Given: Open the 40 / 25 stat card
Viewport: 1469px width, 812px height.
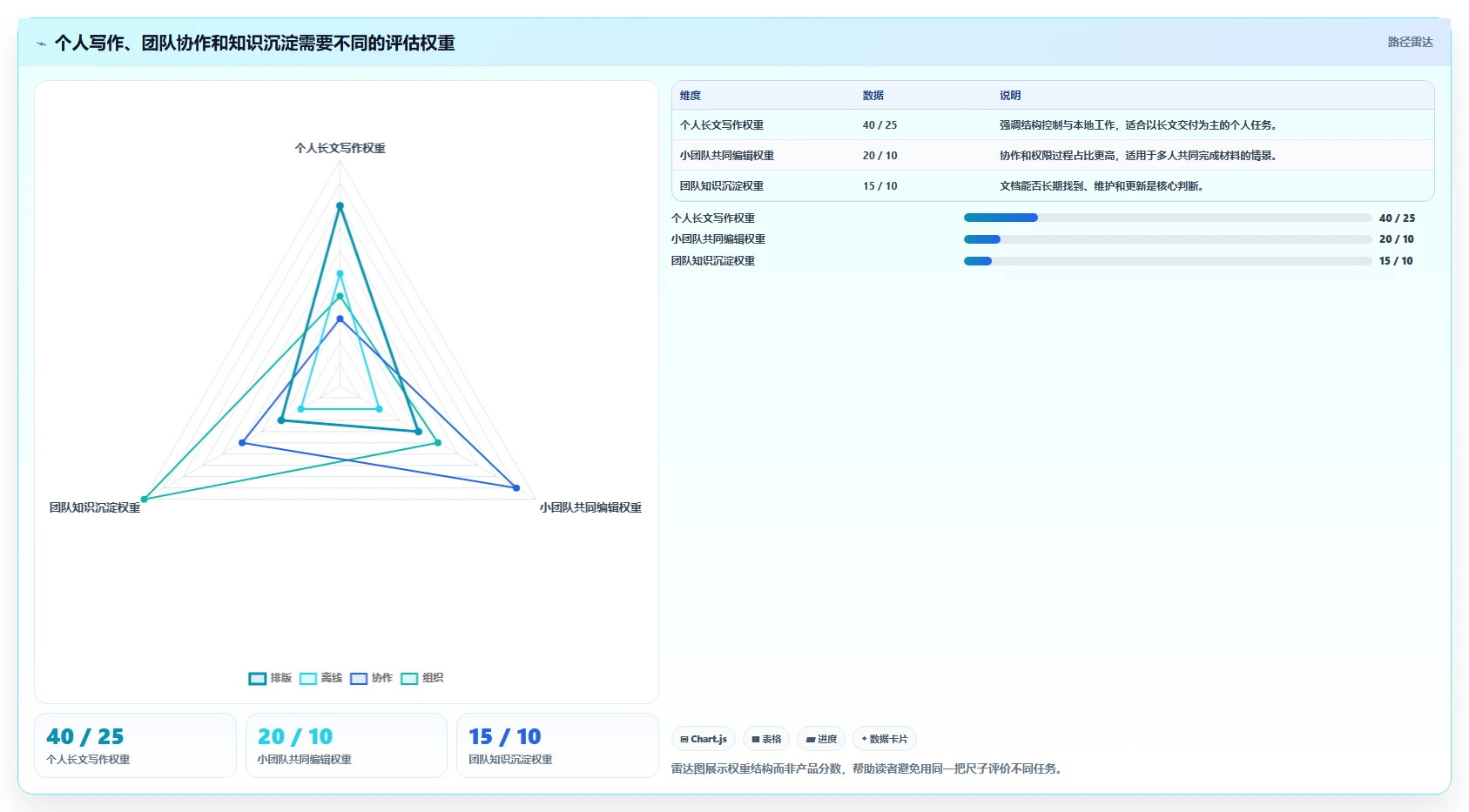Looking at the screenshot, I should coord(135,745).
